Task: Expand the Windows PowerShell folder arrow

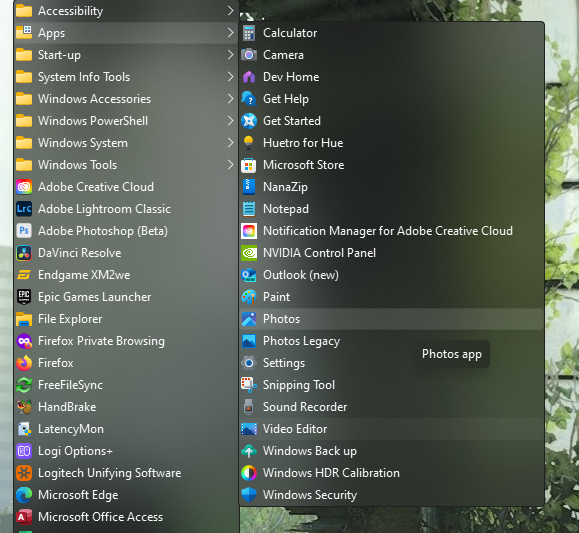Action: click(230, 121)
